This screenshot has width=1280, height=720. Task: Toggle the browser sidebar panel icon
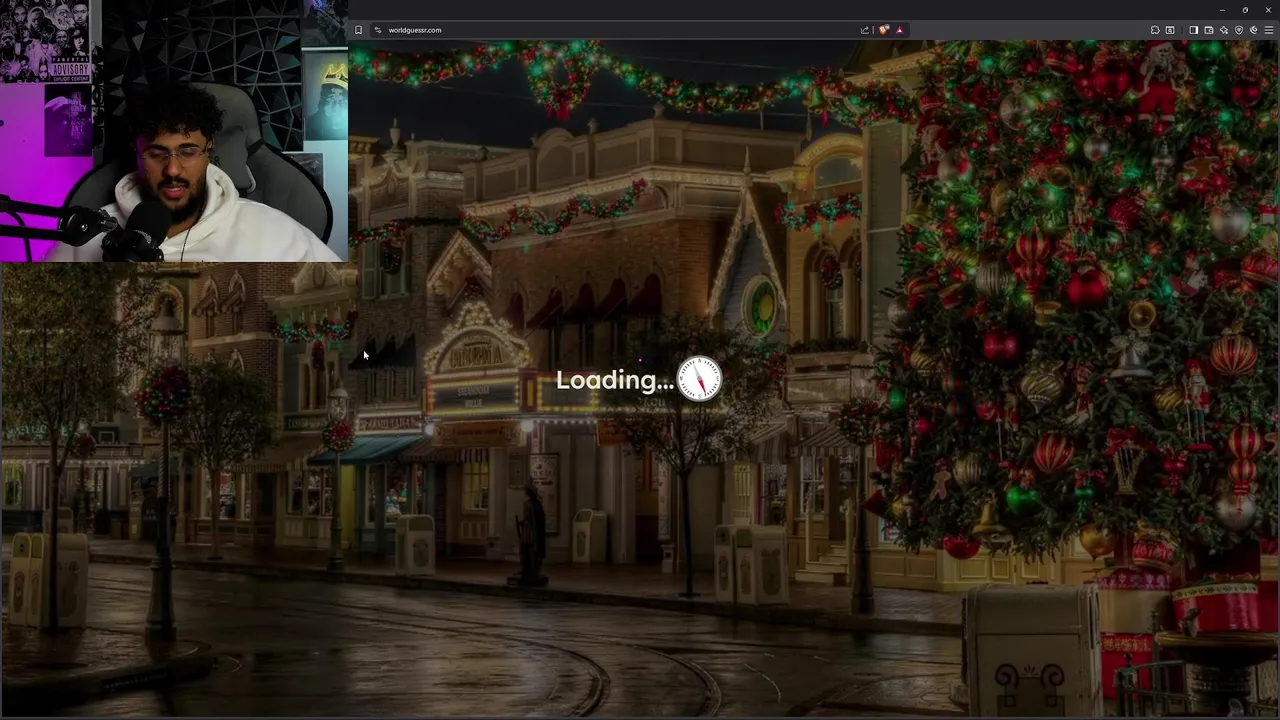[x=1193, y=30]
